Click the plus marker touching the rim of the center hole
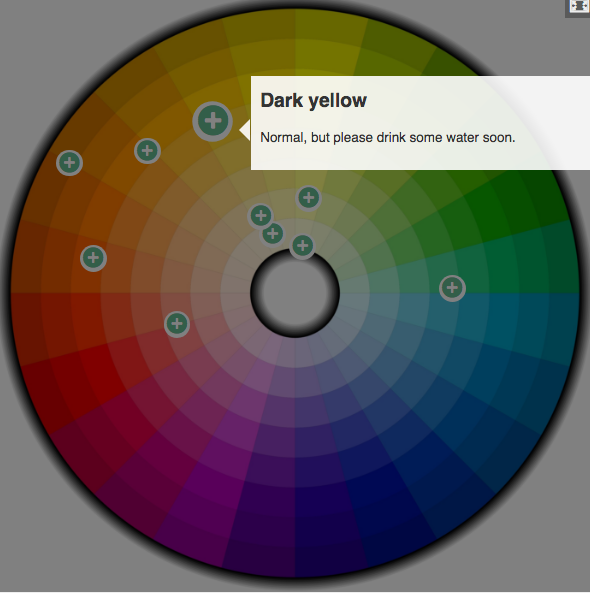 tap(302, 246)
